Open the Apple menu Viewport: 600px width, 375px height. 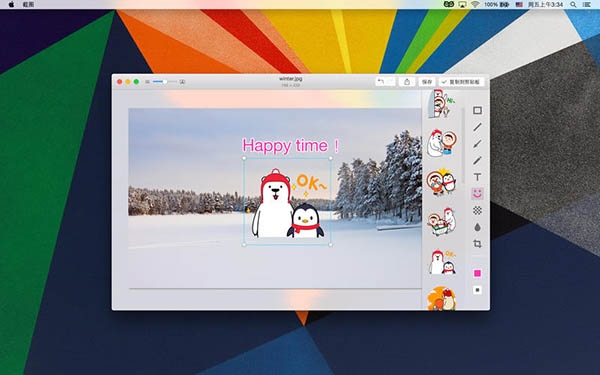click(x=11, y=5)
